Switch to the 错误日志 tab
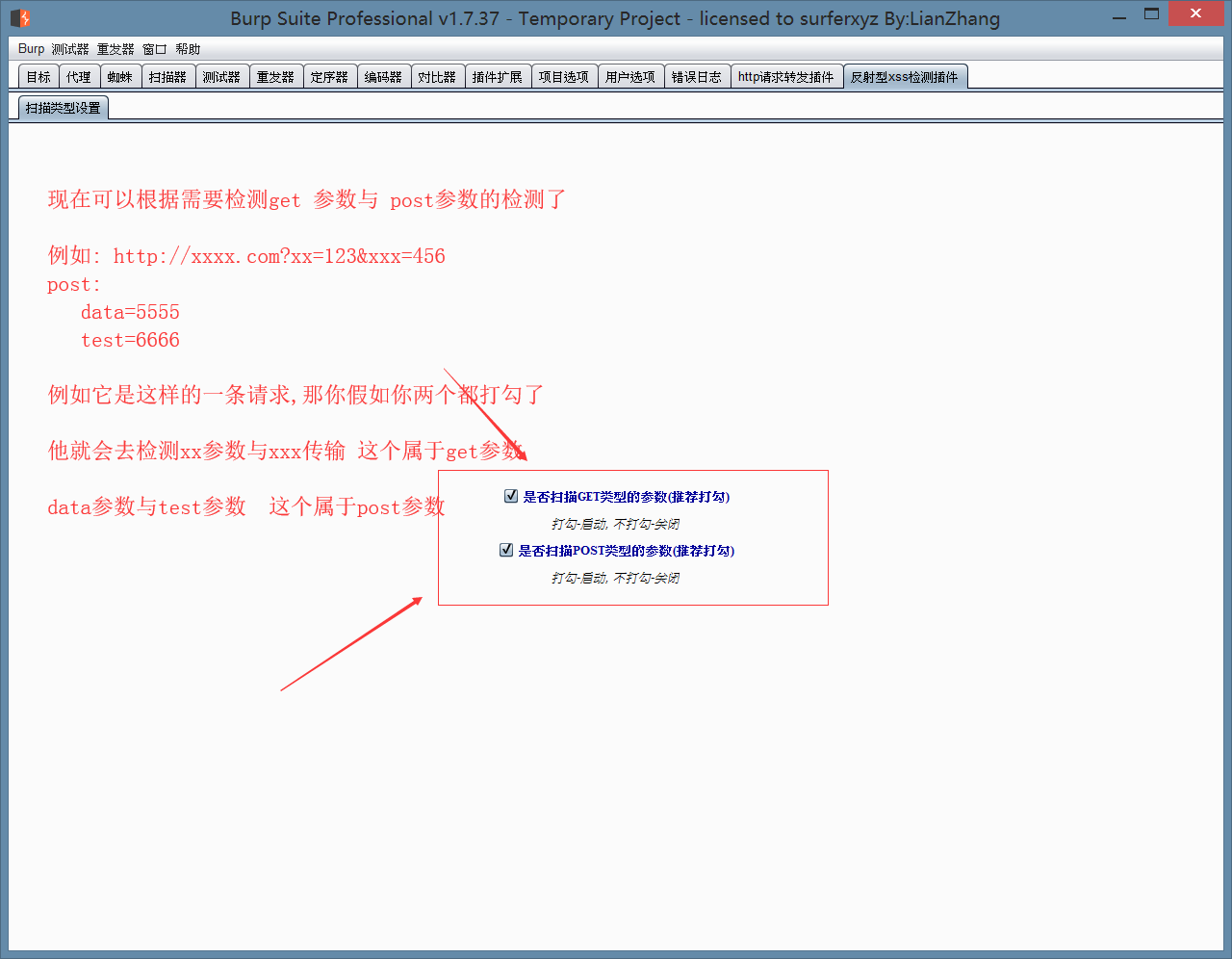 (697, 77)
